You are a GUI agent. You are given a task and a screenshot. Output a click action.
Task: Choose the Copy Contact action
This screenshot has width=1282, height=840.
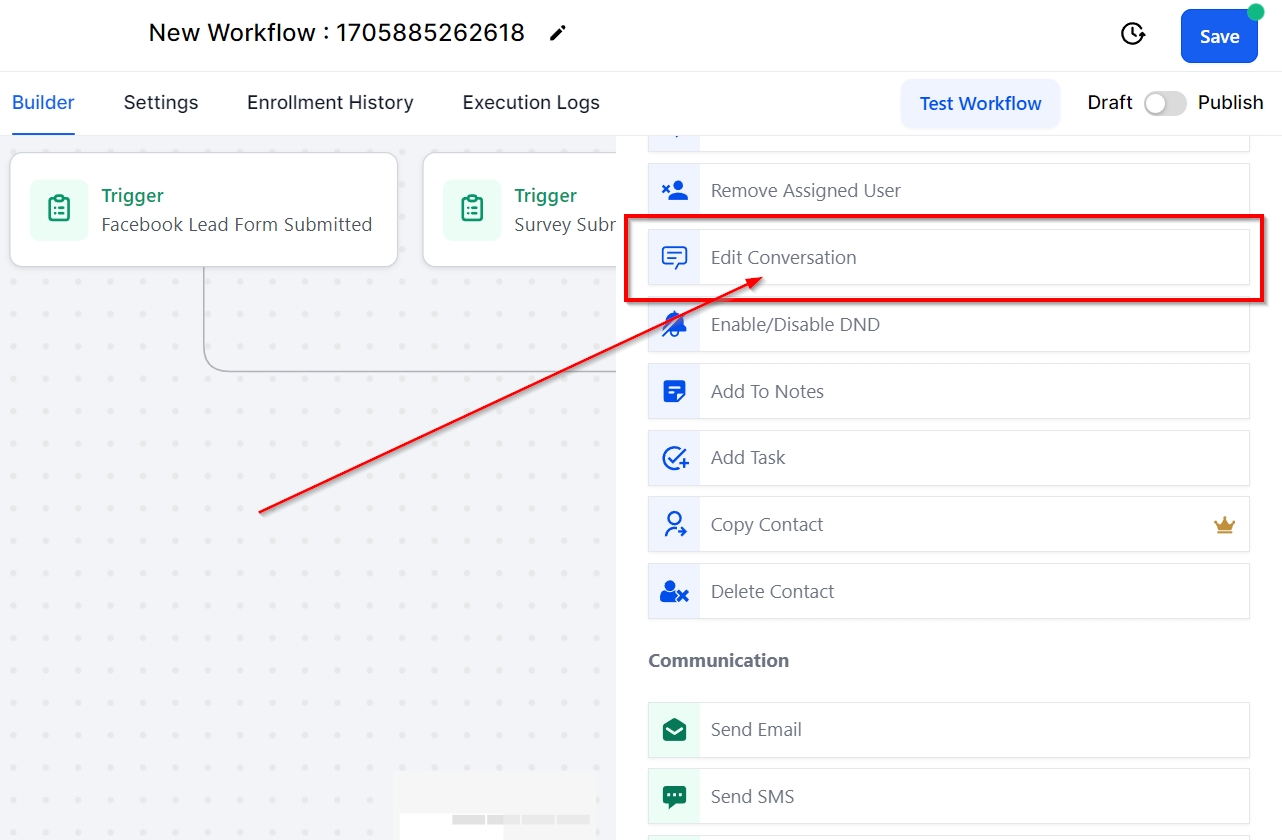coord(767,525)
